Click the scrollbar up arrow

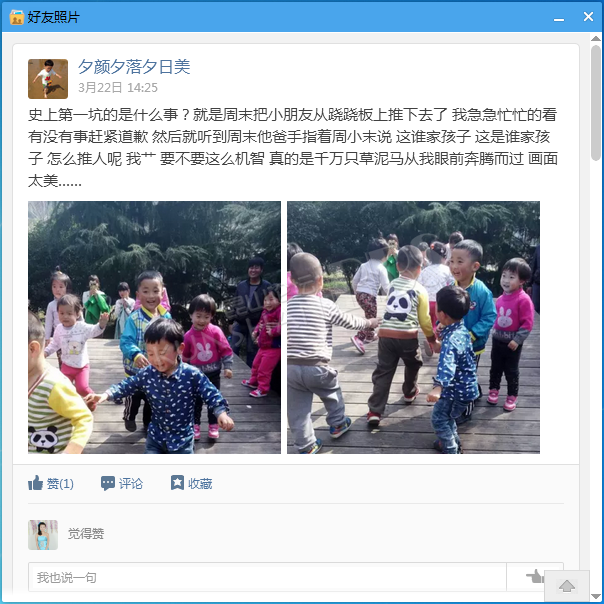click(x=596, y=38)
